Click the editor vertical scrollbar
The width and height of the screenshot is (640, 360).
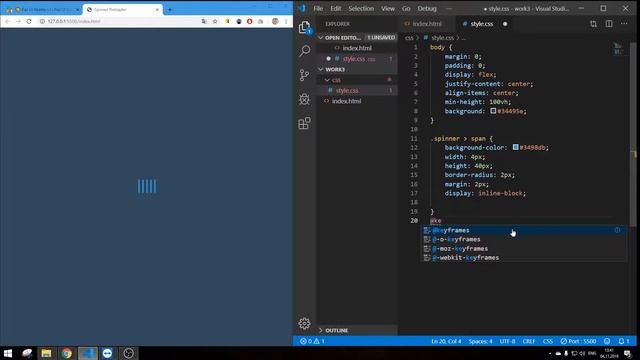[633, 135]
